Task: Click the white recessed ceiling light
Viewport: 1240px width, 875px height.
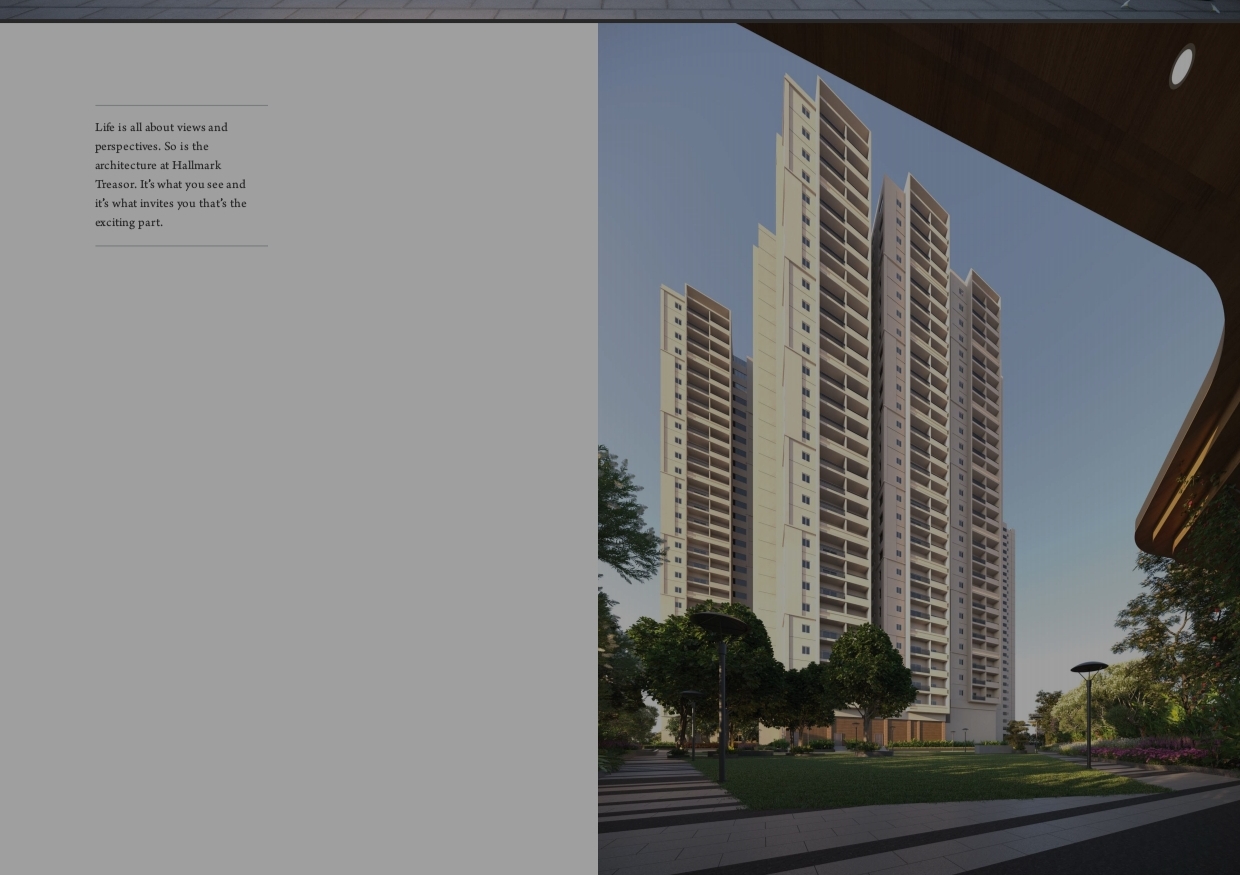Action: point(1181,66)
